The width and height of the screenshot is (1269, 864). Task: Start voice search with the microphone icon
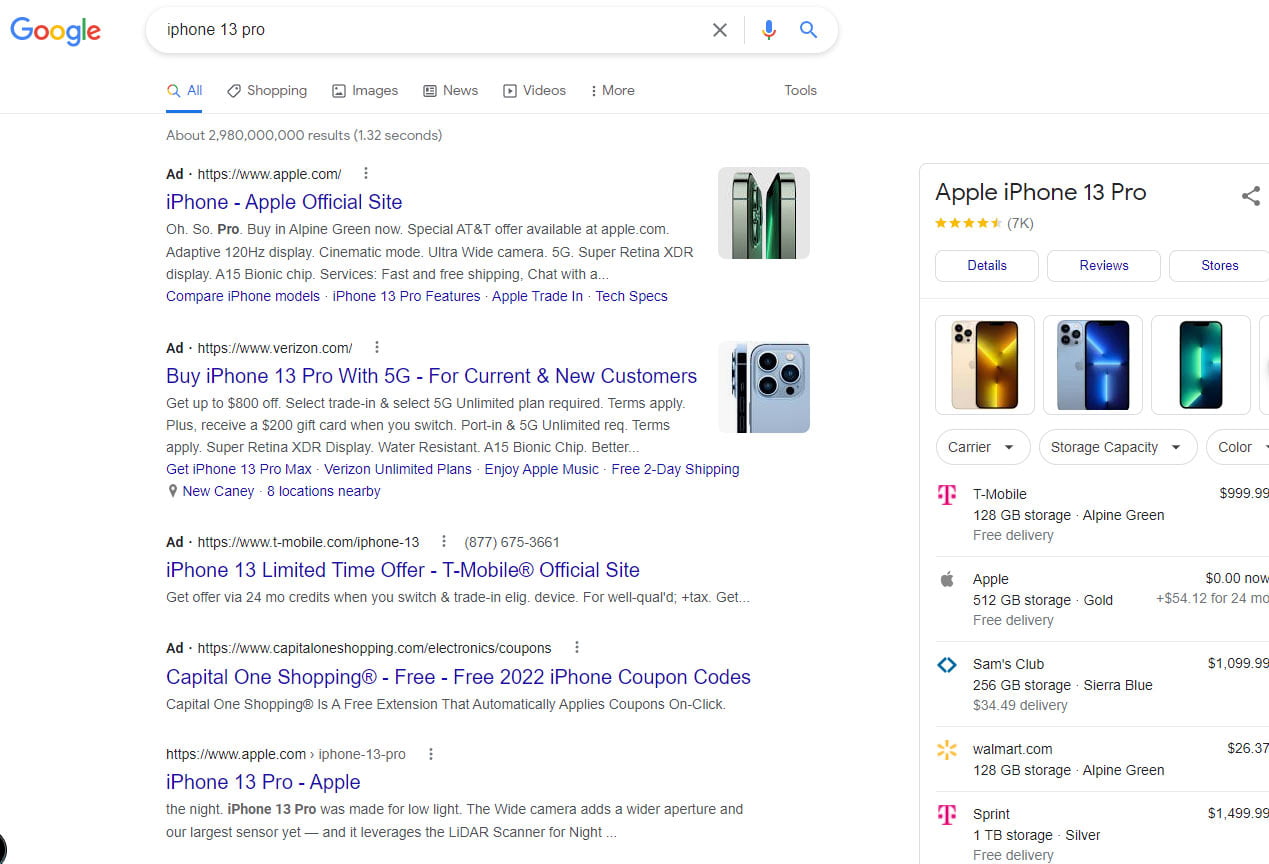point(768,30)
